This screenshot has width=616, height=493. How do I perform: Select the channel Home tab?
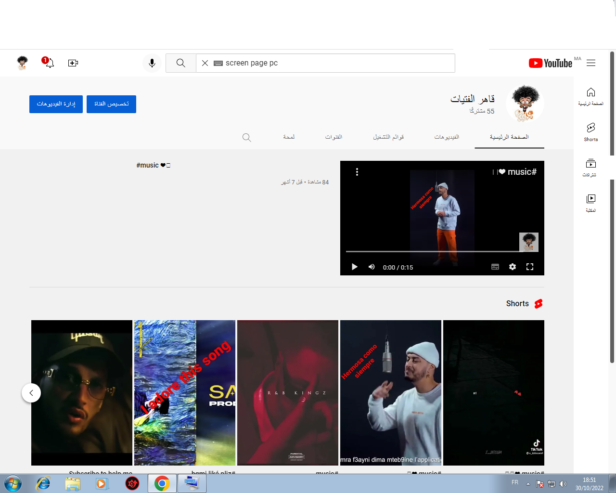click(509, 137)
